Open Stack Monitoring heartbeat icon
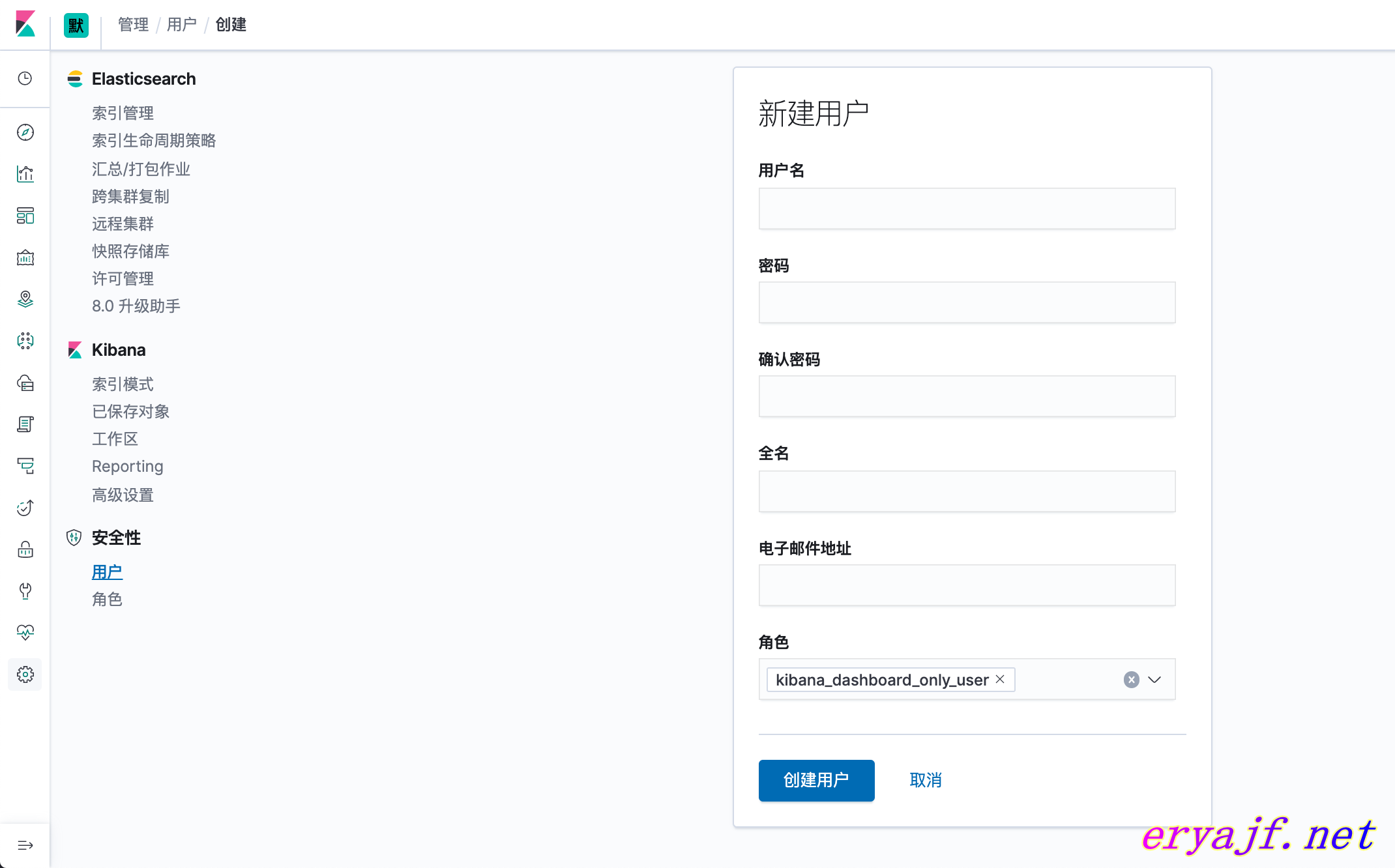This screenshot has width=1395, height=868. (25, 632)
